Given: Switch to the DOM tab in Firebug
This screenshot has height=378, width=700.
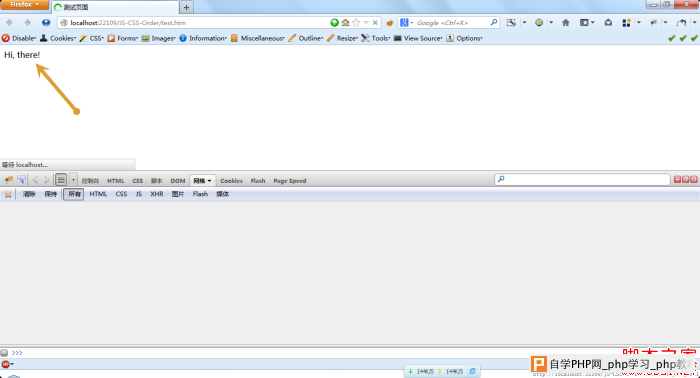Looking at the screenshot, I should tap(178, 181).
